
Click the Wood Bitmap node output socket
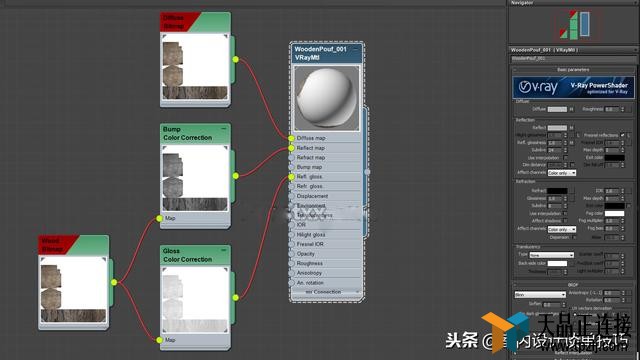pos(114,282)
